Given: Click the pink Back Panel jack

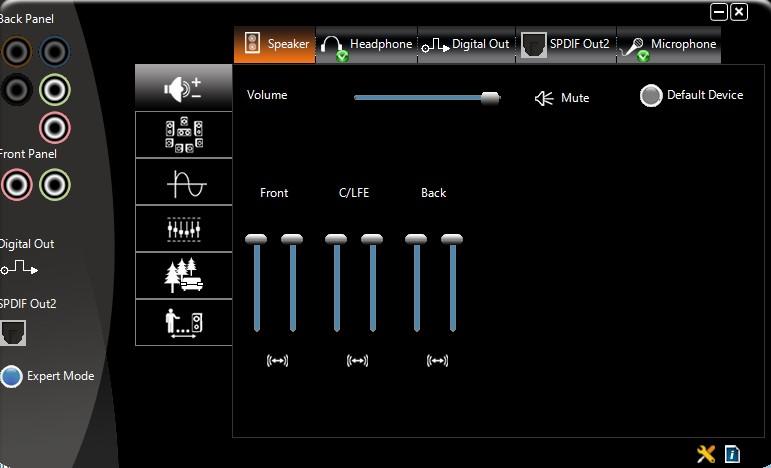Looking at the screenshot, I should pyautogui.click(x=55, y=127).
